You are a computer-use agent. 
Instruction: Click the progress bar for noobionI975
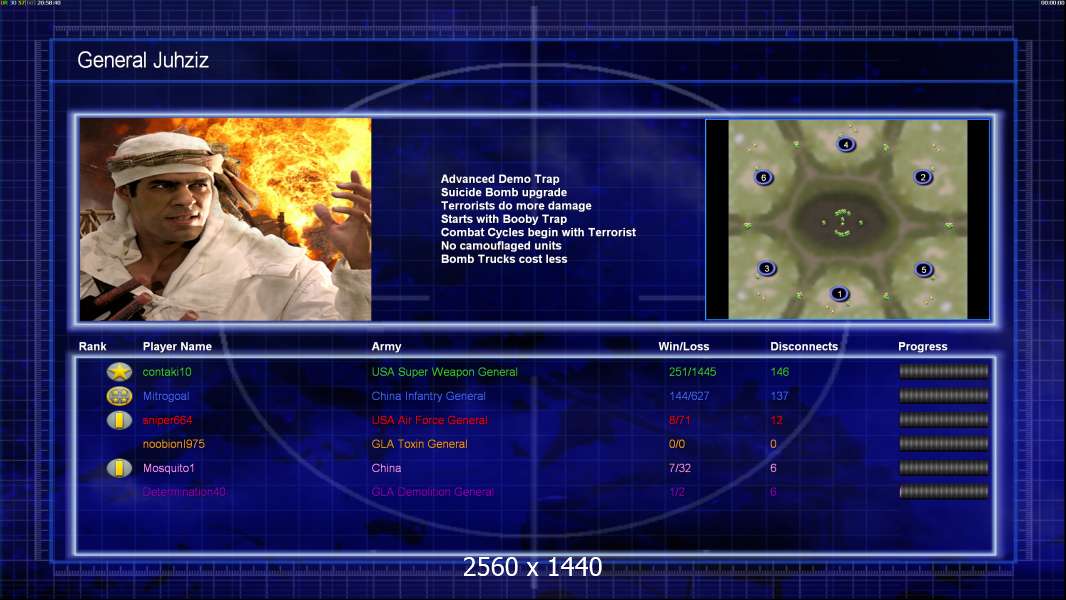click(x=944, y=444)
